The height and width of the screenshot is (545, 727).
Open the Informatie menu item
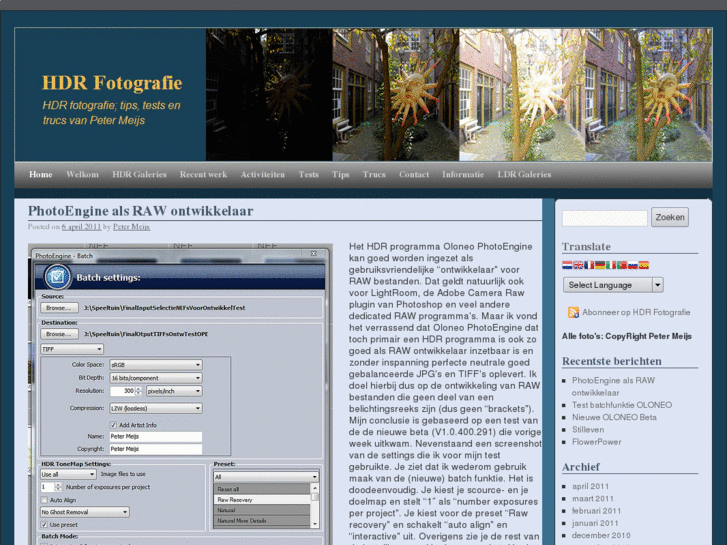463,174
